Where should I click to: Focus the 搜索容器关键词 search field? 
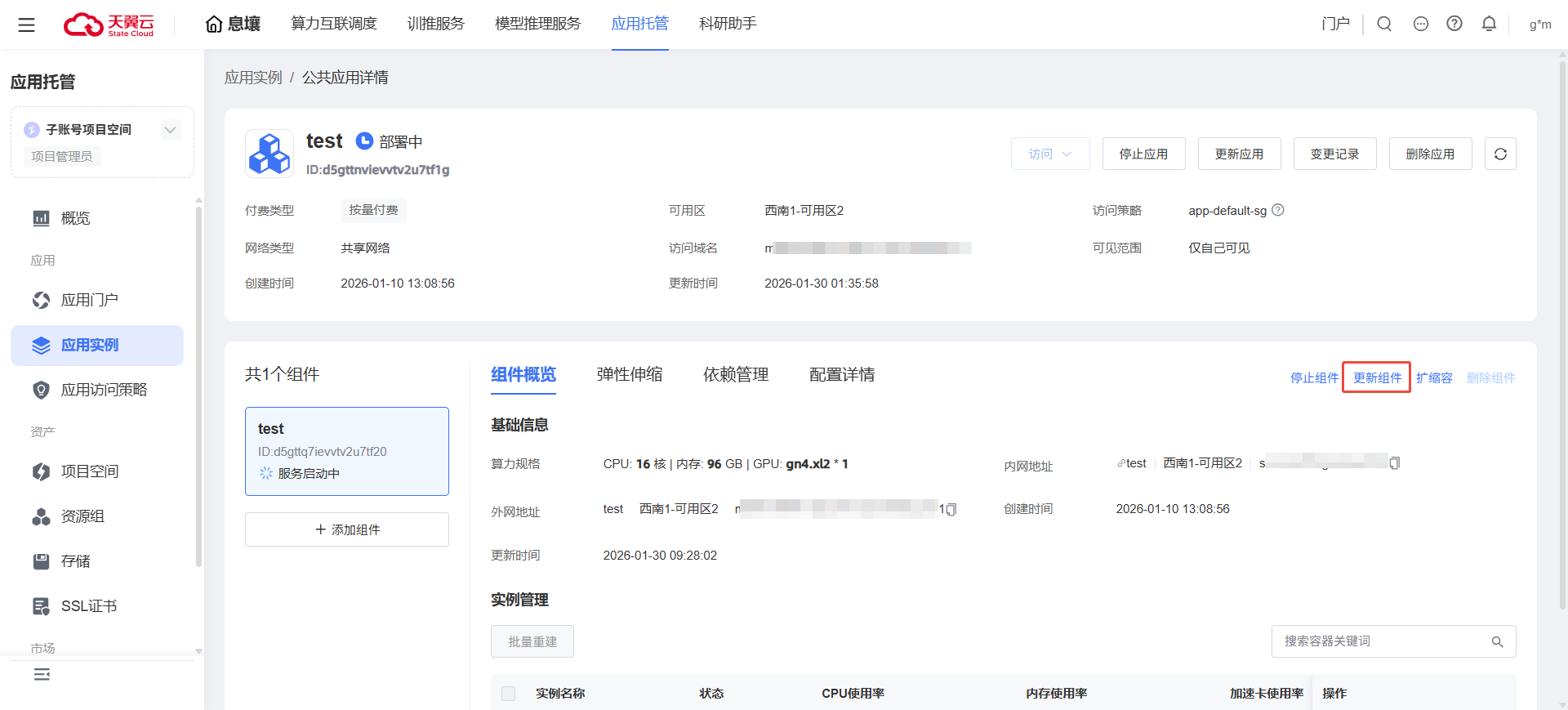coord(1380,641)
